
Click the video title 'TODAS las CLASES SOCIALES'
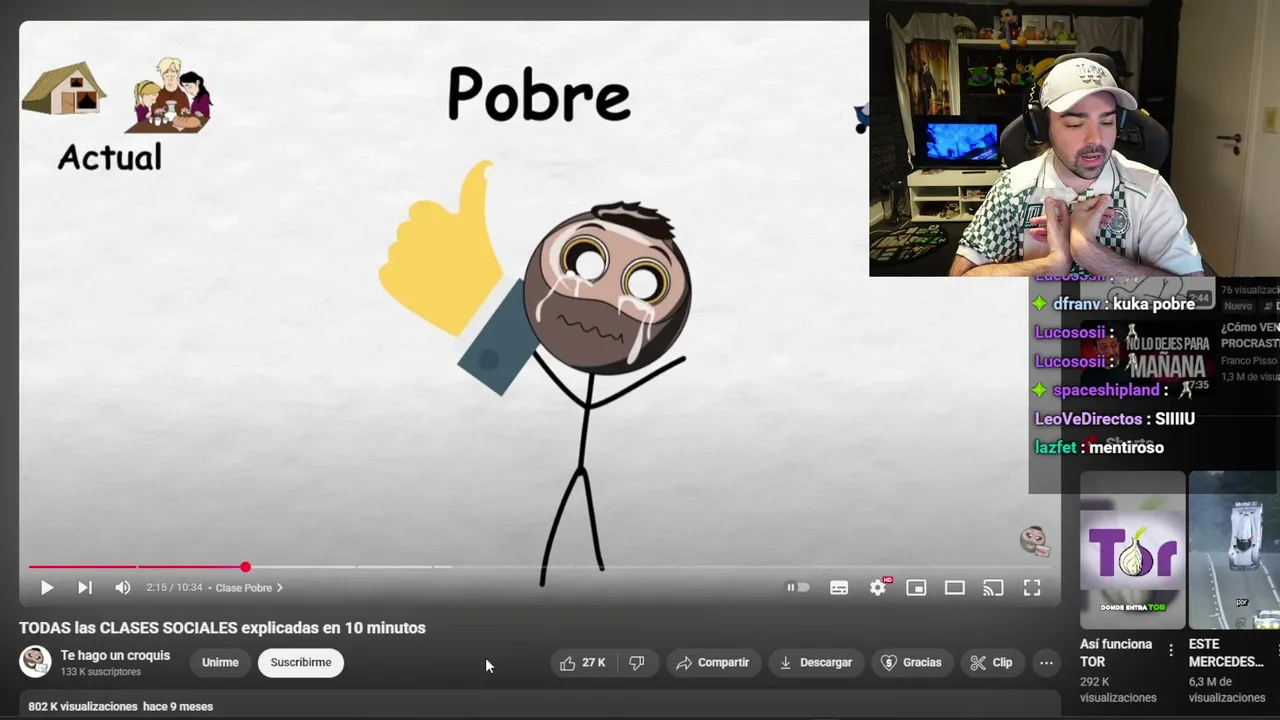[222, 628]
